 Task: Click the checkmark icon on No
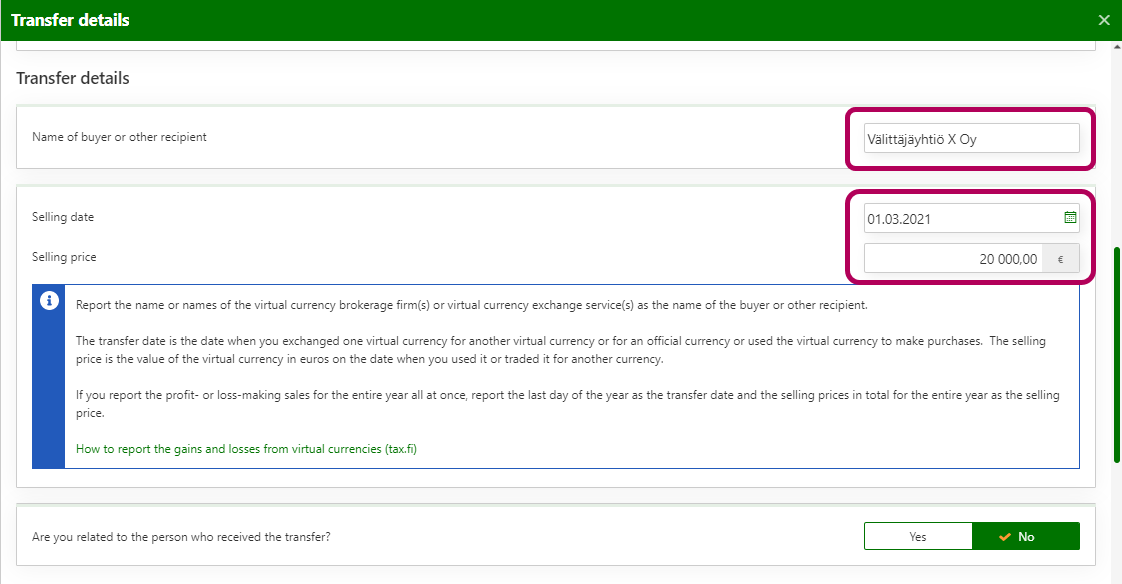(x=1005, y=537)
